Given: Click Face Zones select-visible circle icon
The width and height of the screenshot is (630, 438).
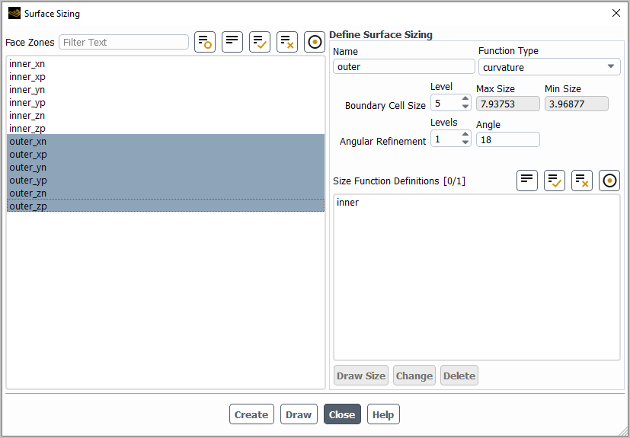Looking at the screenshot, I should 314,42.
